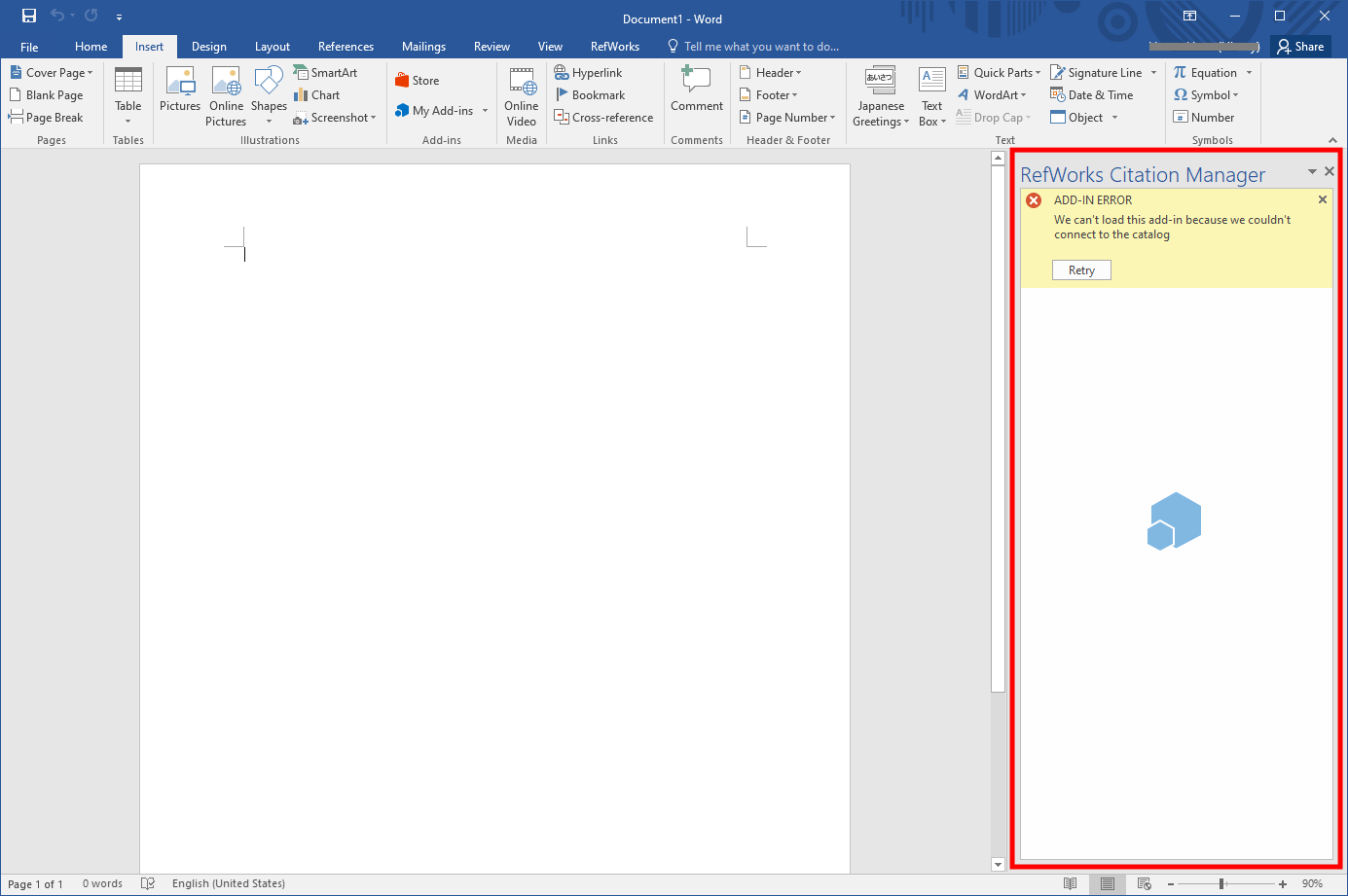This screenshot has width=1348, height=896.
Task: Open the Symbol dropdown
Action: tap(1206, 95)
